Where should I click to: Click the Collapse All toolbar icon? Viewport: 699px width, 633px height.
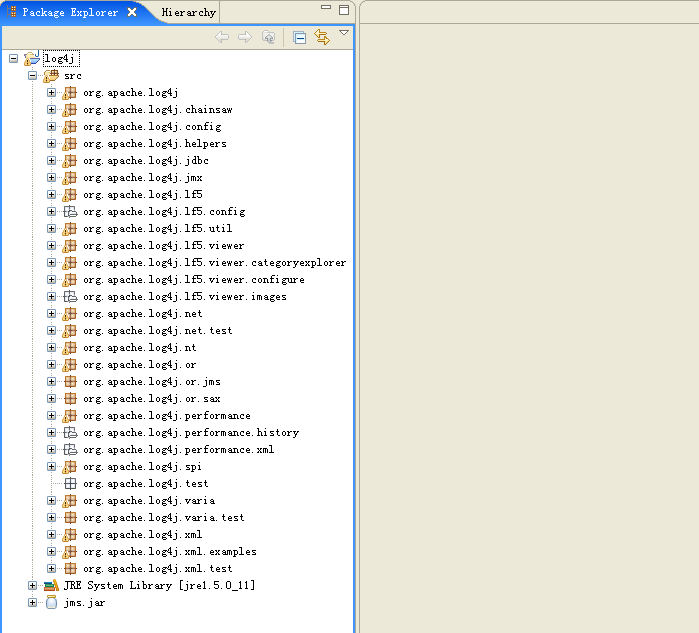(x=300, y=37)
